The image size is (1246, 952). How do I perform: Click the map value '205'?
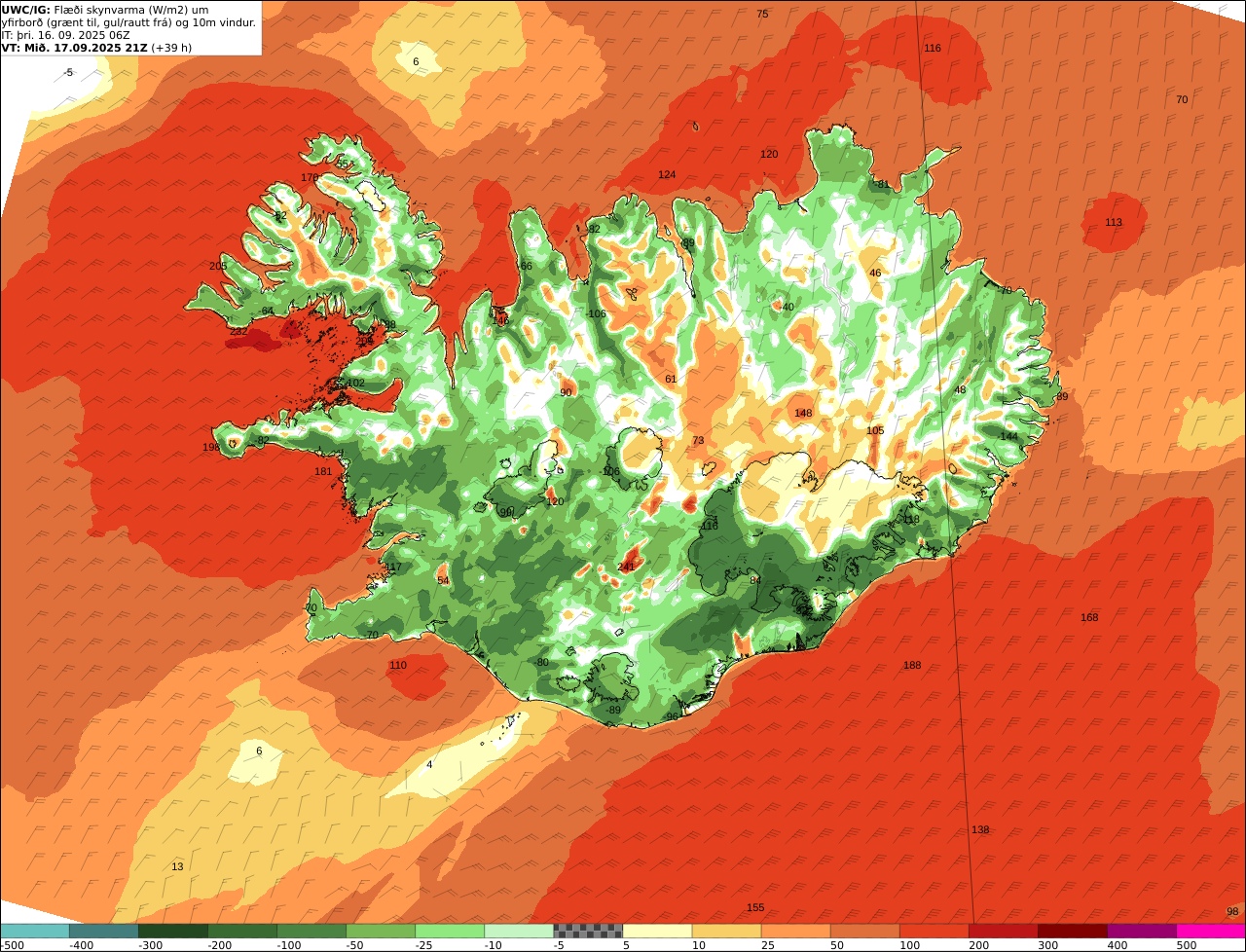pyautogui.click(x=218, y=266)
